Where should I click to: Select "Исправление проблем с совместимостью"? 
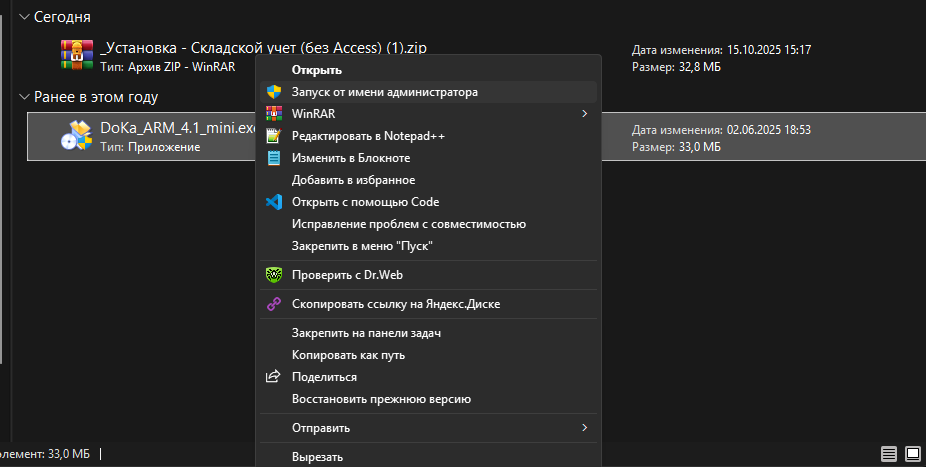click(428, 224)
